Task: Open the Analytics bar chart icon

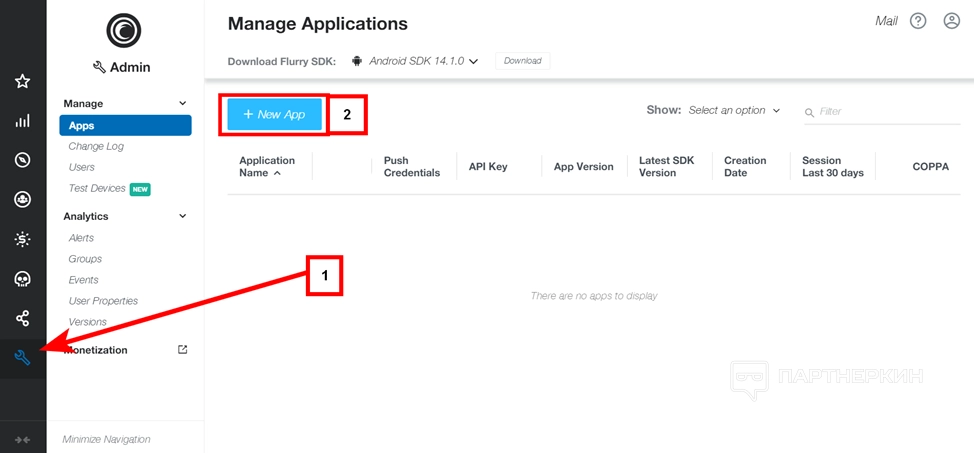Action: coord(22,121)
